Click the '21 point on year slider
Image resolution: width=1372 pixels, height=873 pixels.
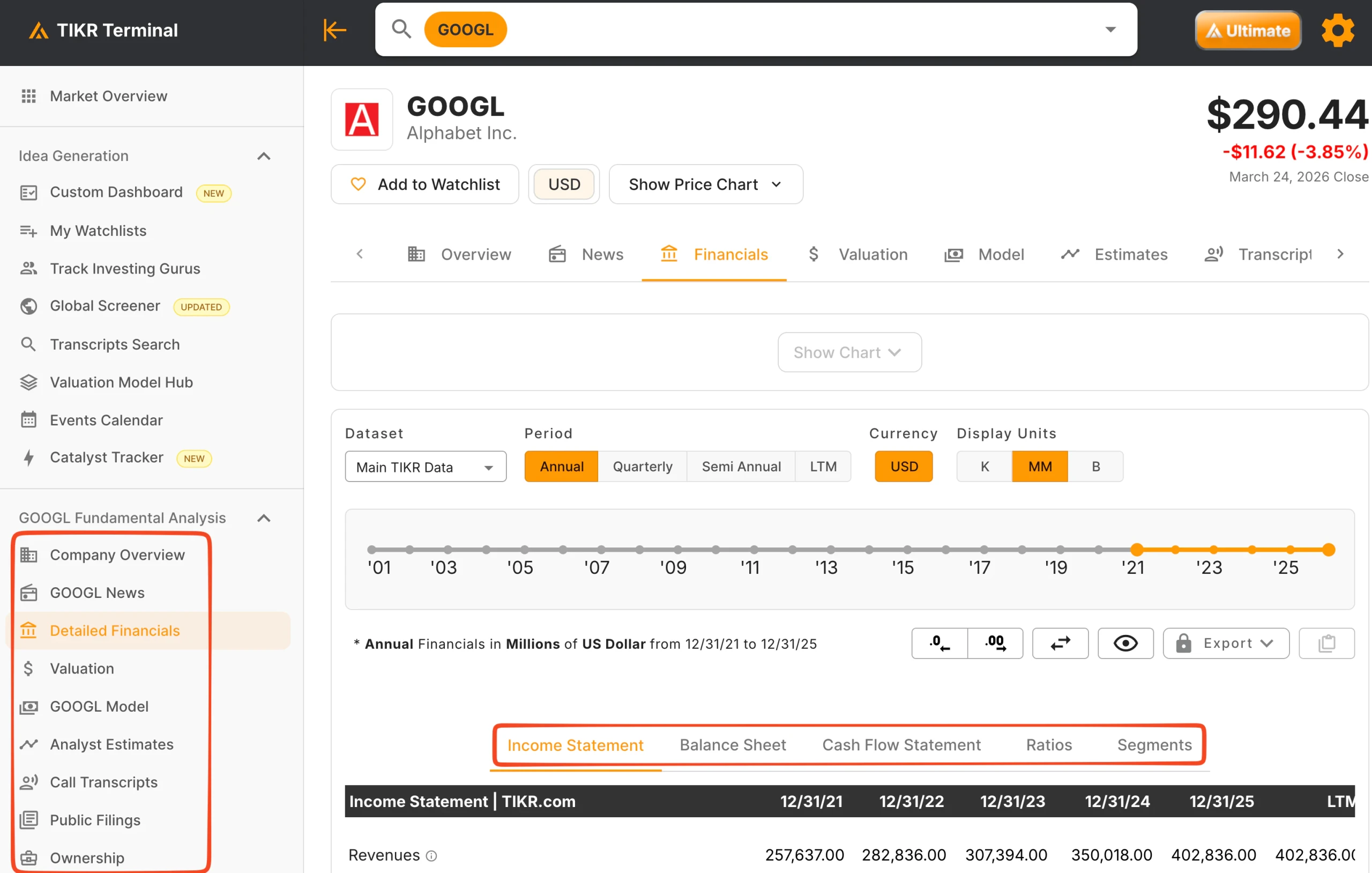[x=1137, y=550]
